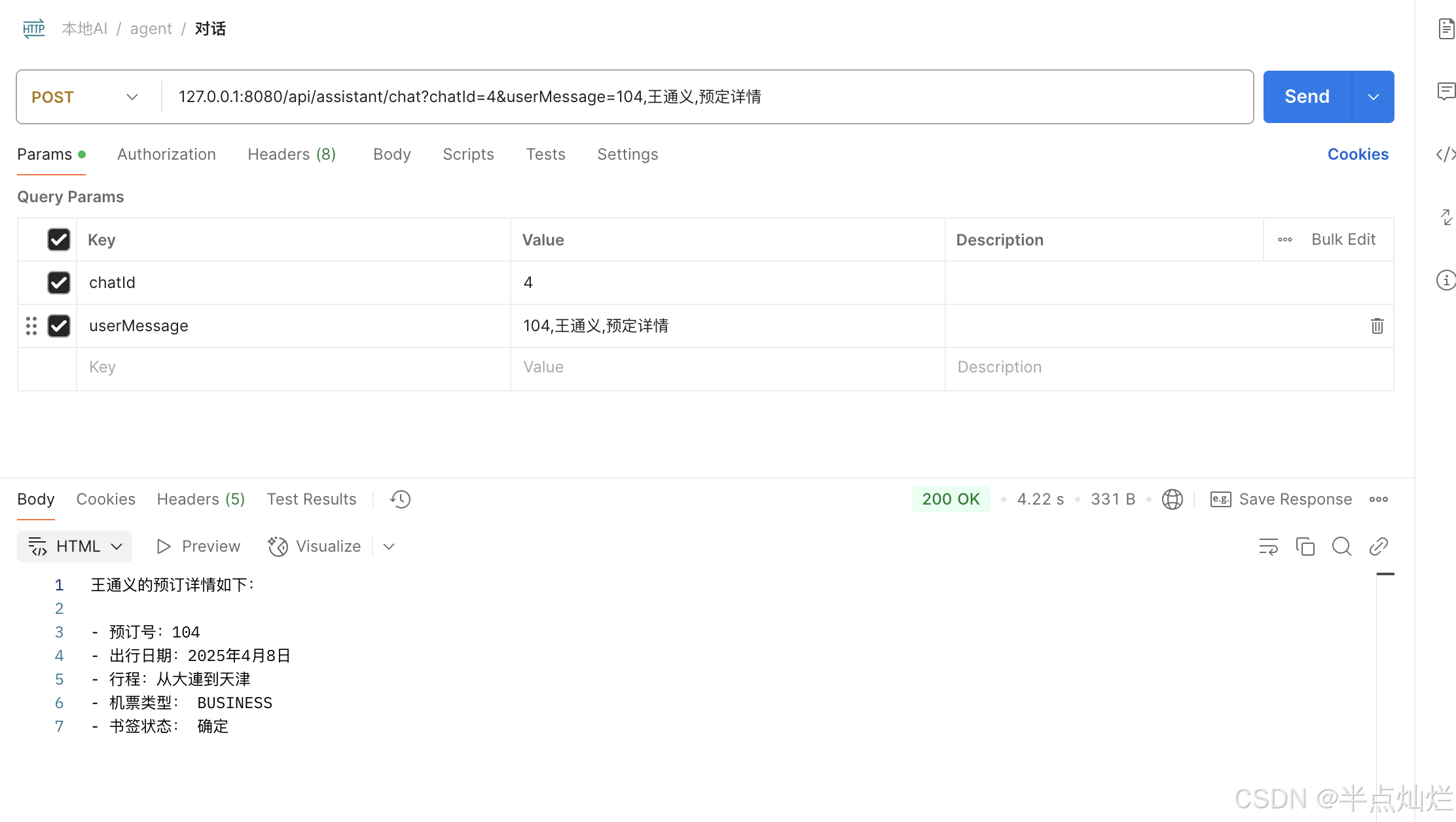Expand the Send button arrow dropdown
The height and width of the screenshot is (822, 1456).
pyautogui.click(x=1373, y=97)
